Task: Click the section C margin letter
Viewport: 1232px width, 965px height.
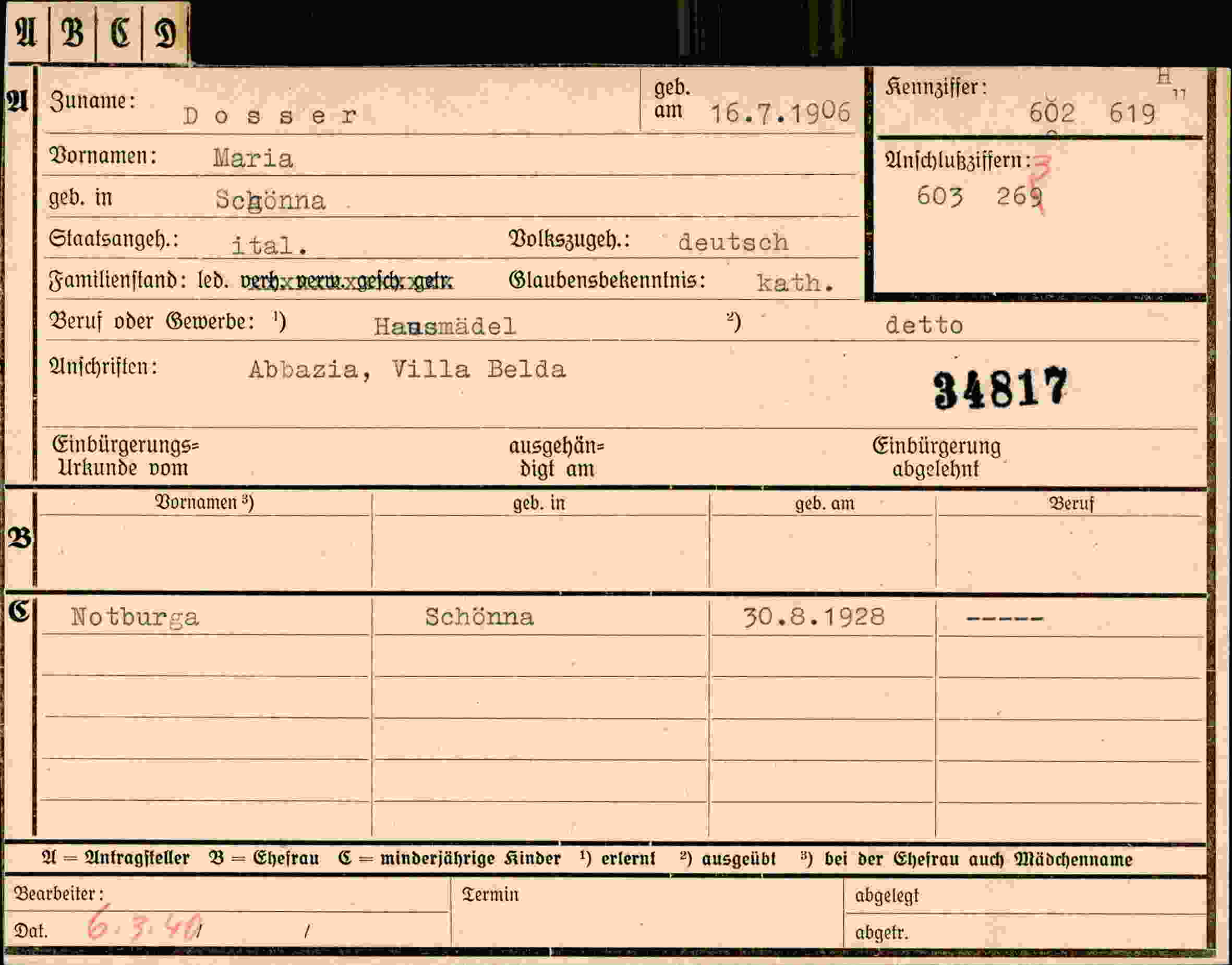Action: (x=19, y=611)
